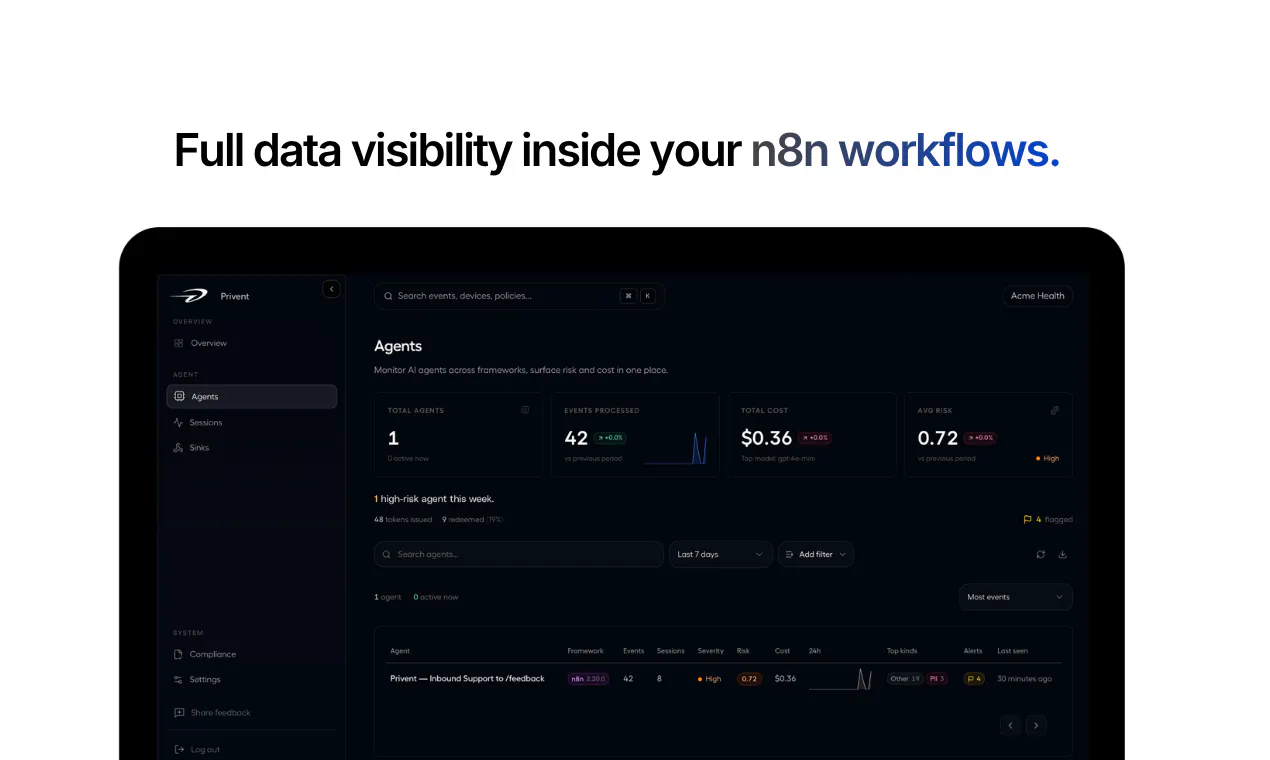Click the 48 tokens issued text
Screen dimensions: 1270x760
click(403, 520)
